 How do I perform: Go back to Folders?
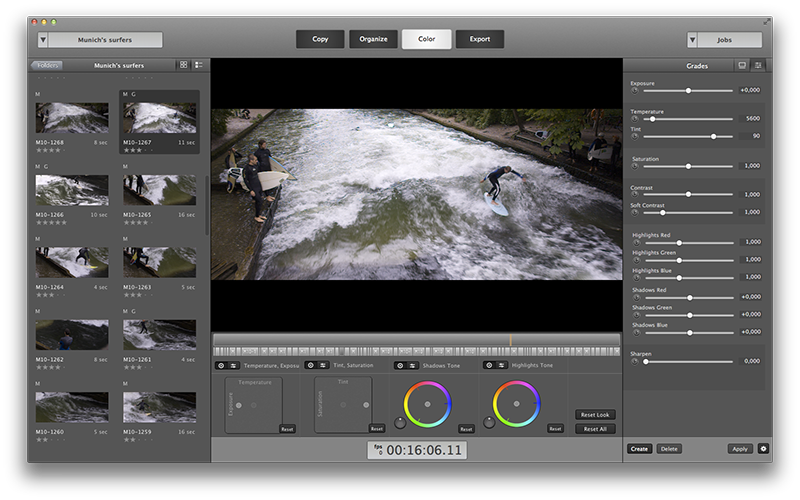[x=47, y=65]
